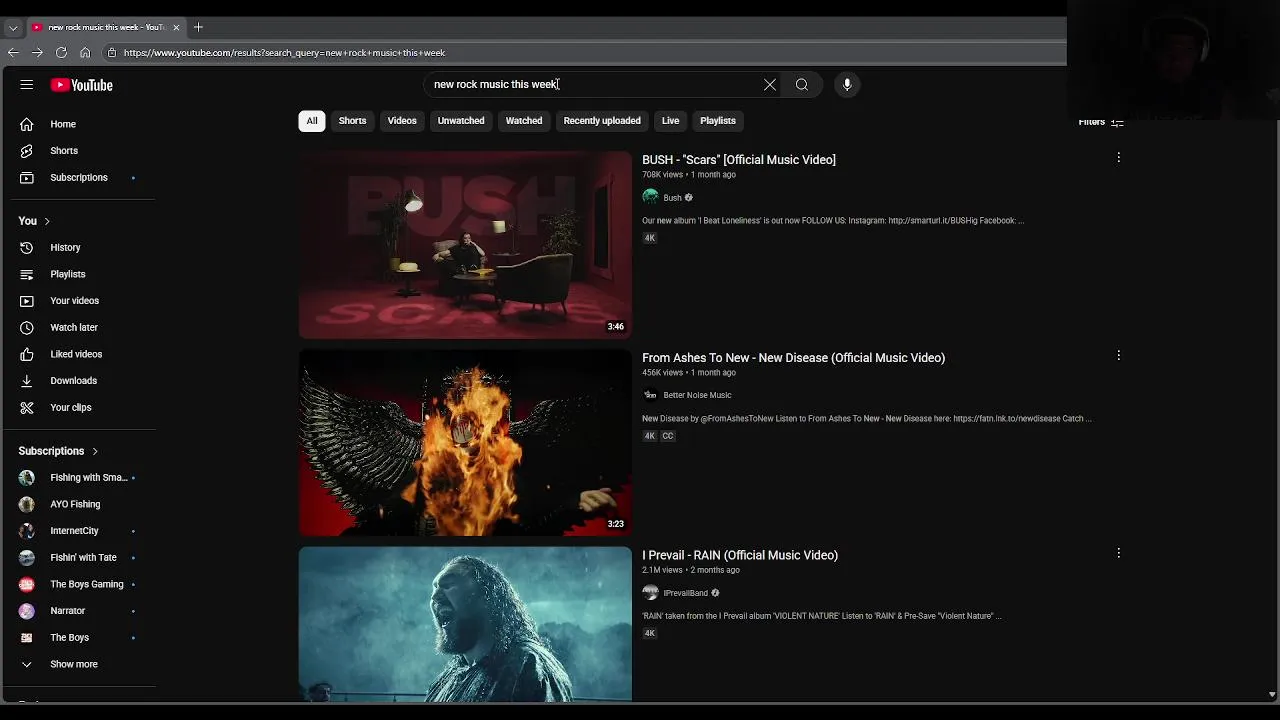The width and height of the screenshot is (1280, 720).
Task: Select the Live filter chip
Action: [x=670, y=121]
